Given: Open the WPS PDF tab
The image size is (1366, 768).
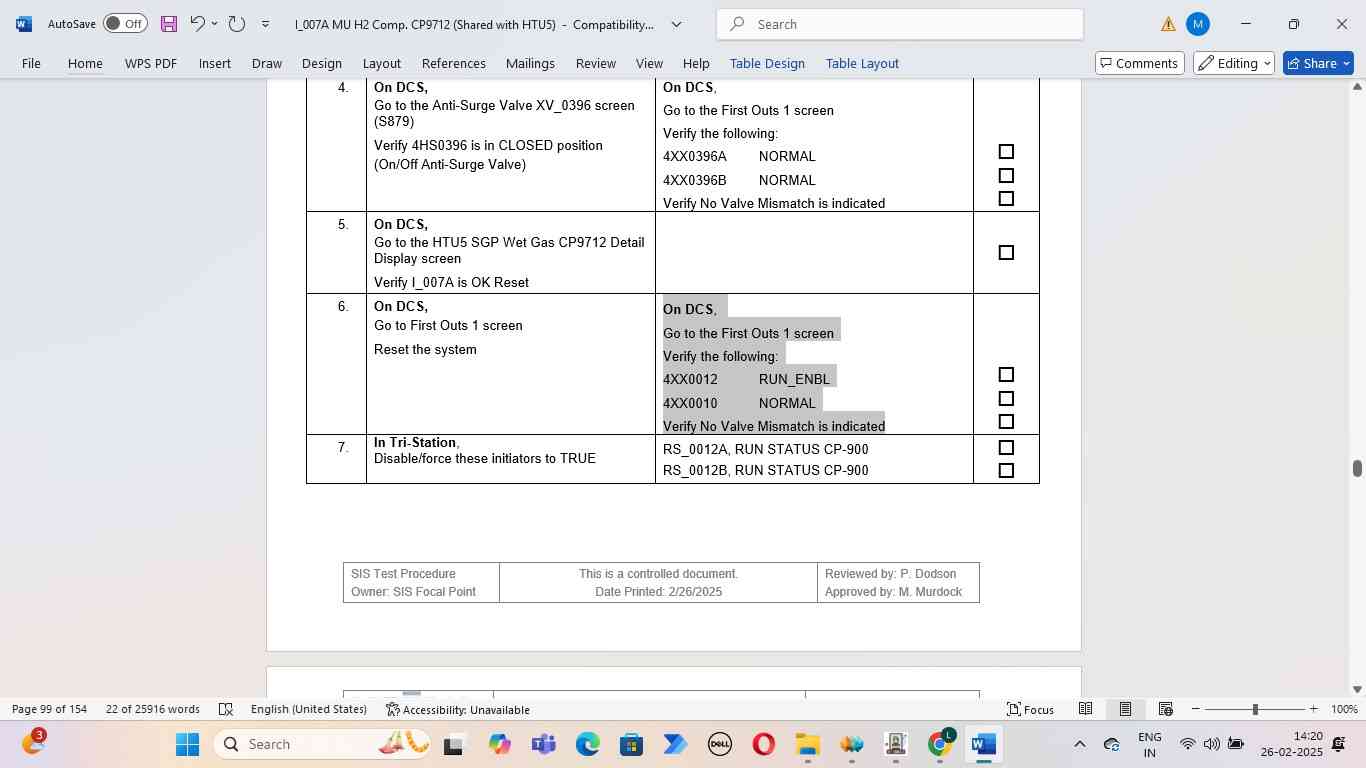Looking at the screenshot, I should [x=150, y=63].
